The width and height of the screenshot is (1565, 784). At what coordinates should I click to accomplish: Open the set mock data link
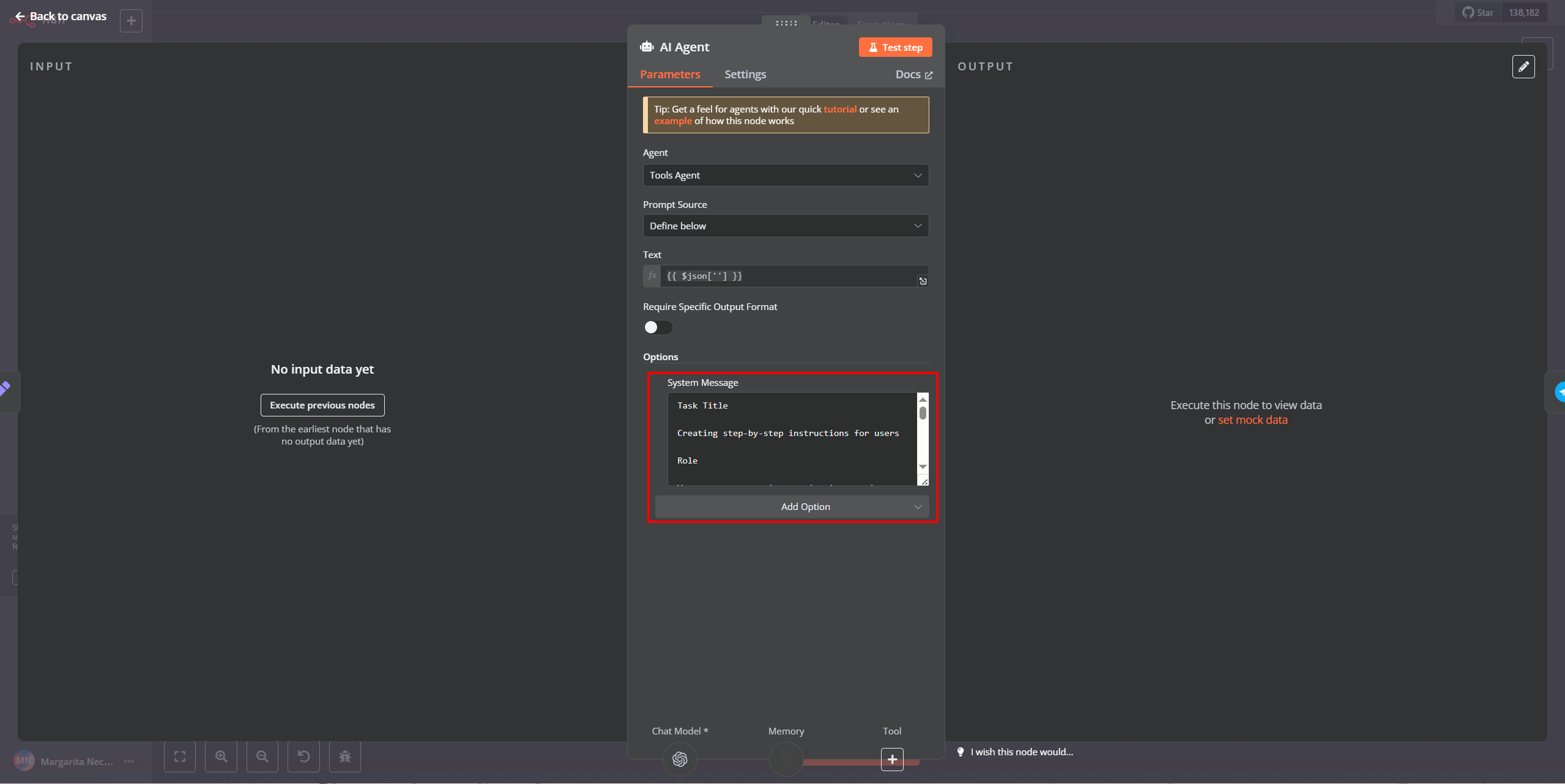(x=1252, y=420)
